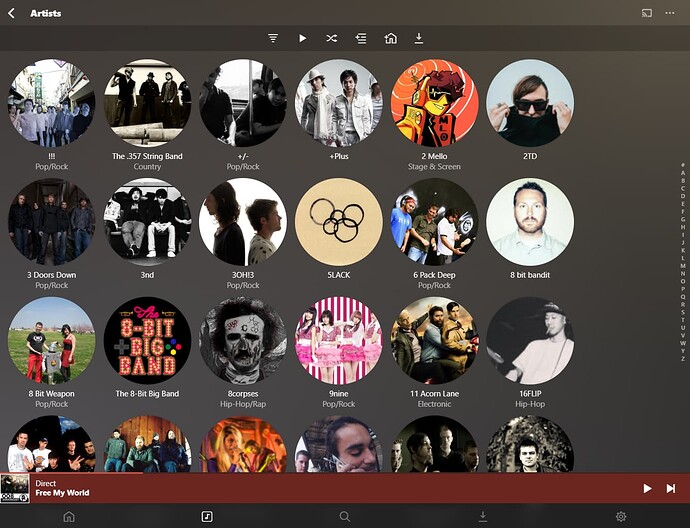Resume playback in the now playing bar

click(647, 488)
